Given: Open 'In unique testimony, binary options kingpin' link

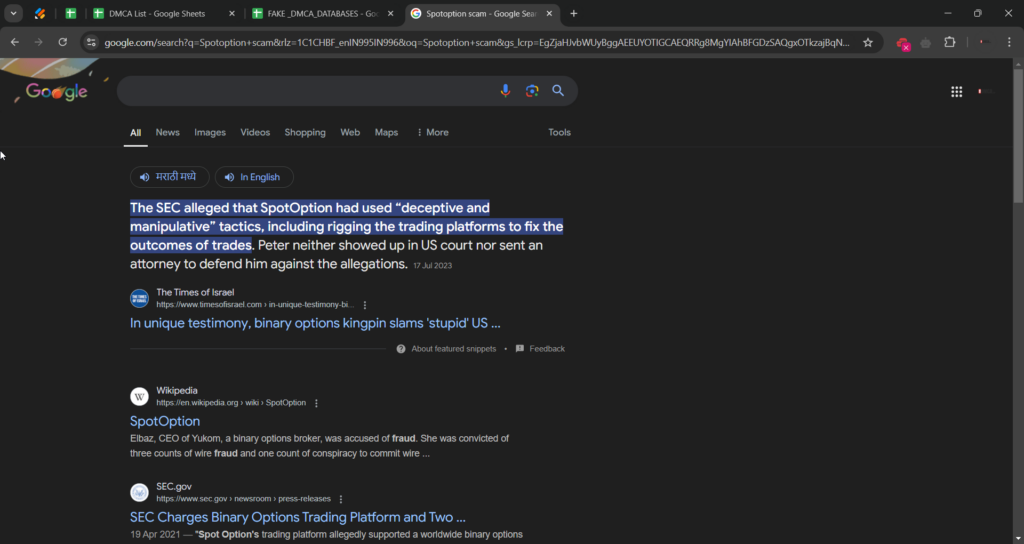Looking at the screenshot, I should pos(315,323).
